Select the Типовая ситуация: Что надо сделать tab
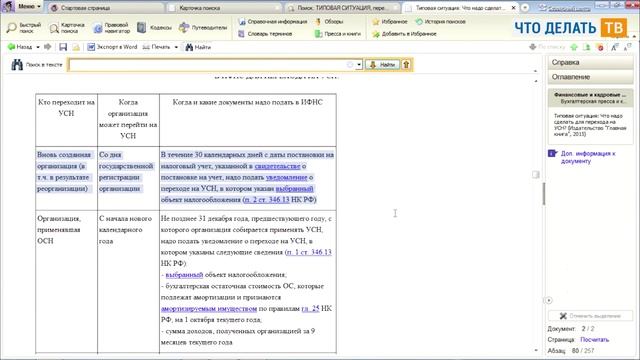Image resolution: width=640 pixels, height=360 pixels. coord(459,8)
